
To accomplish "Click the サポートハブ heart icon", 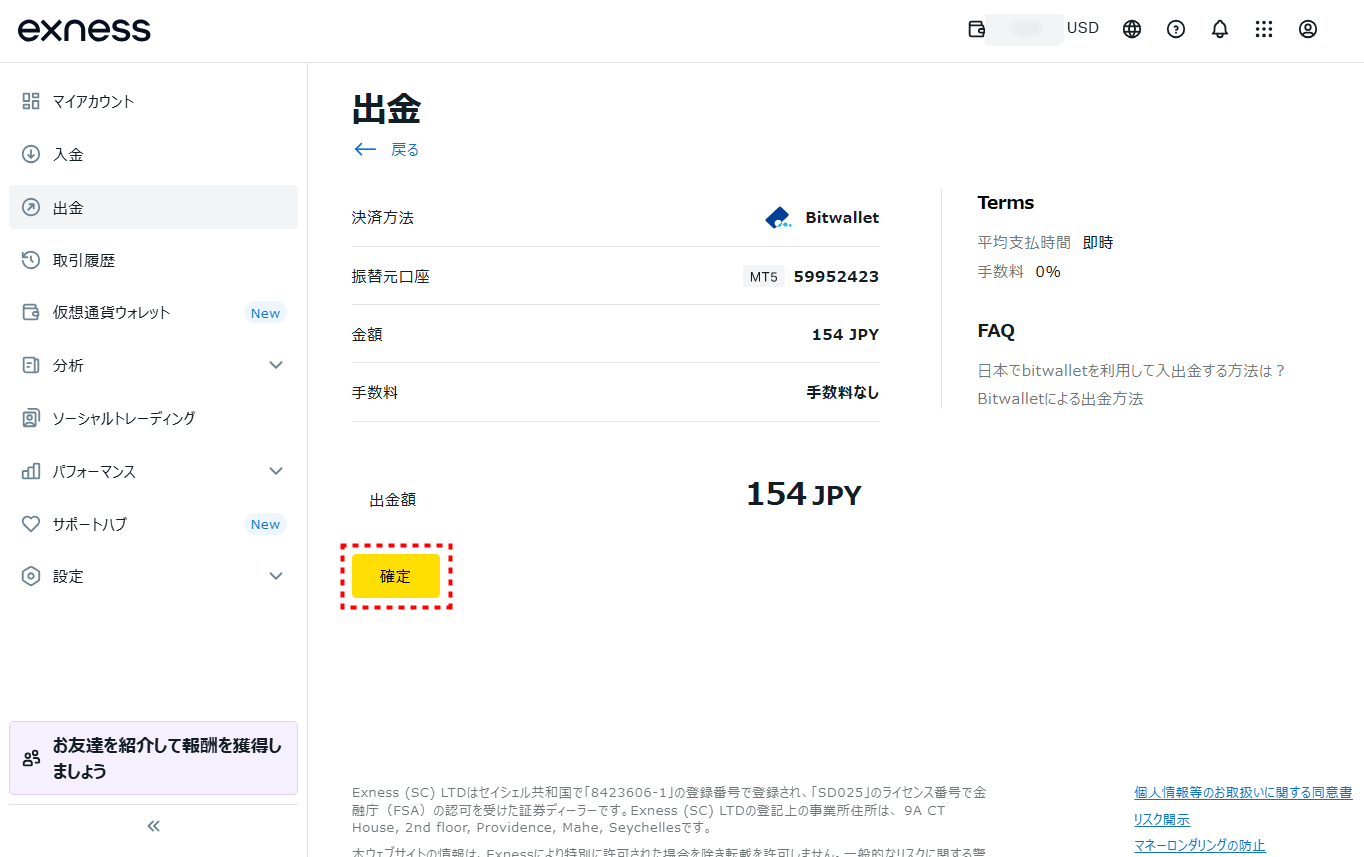I will click(x=31, y=524).
